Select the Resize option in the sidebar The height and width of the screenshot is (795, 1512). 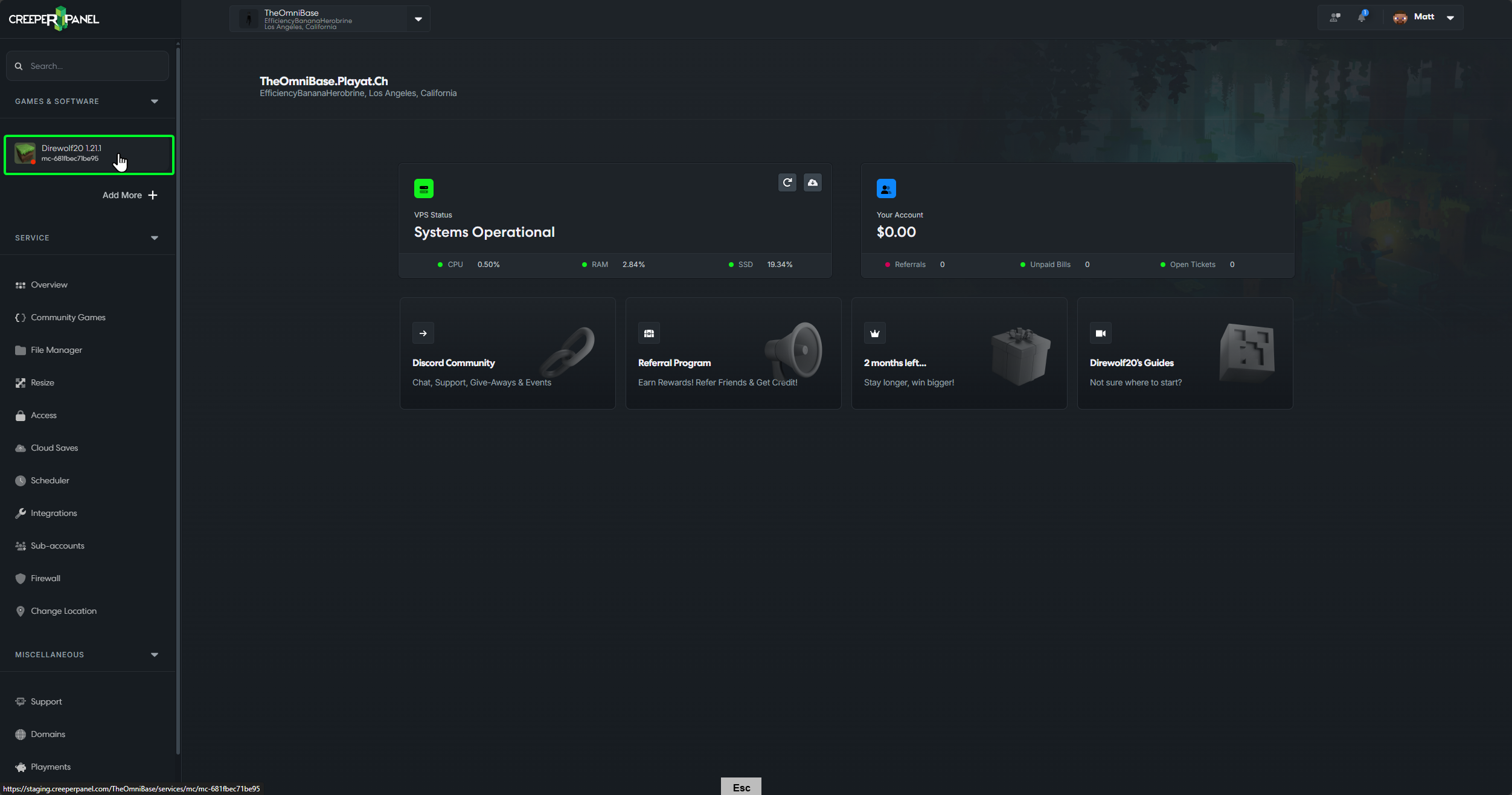pos(42,382)
